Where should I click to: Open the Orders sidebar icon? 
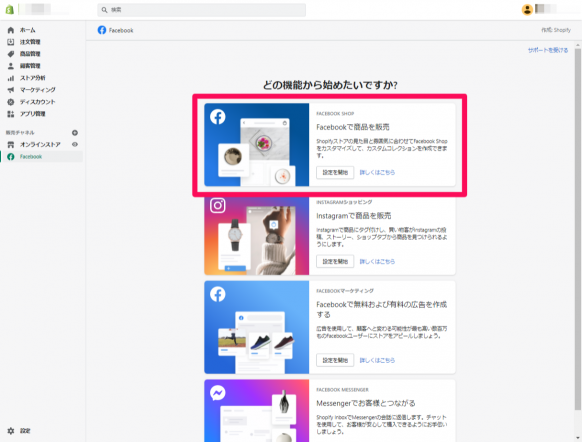click(x=11, y=42)
